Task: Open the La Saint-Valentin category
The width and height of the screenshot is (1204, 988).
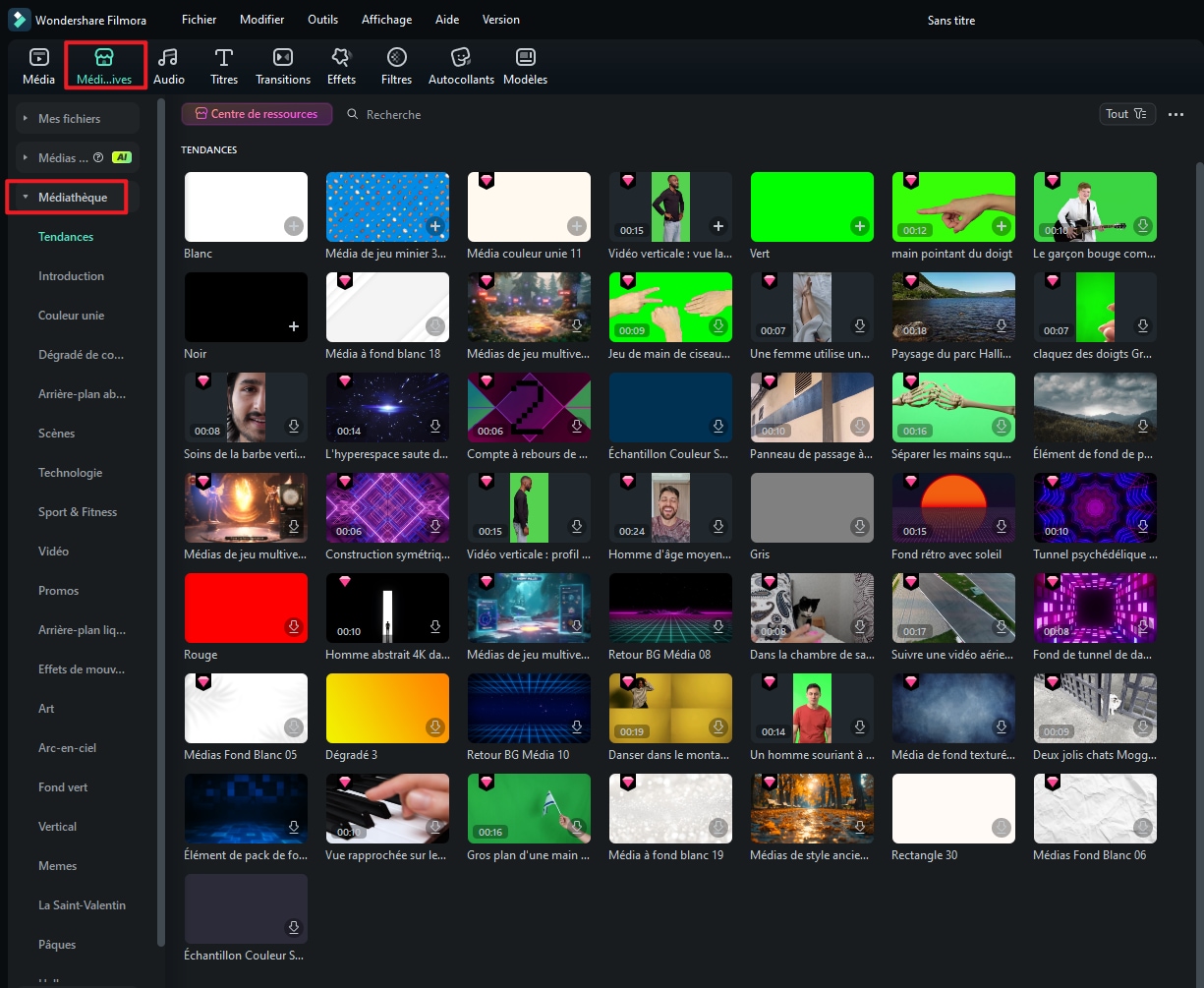Action: point(83,905)
